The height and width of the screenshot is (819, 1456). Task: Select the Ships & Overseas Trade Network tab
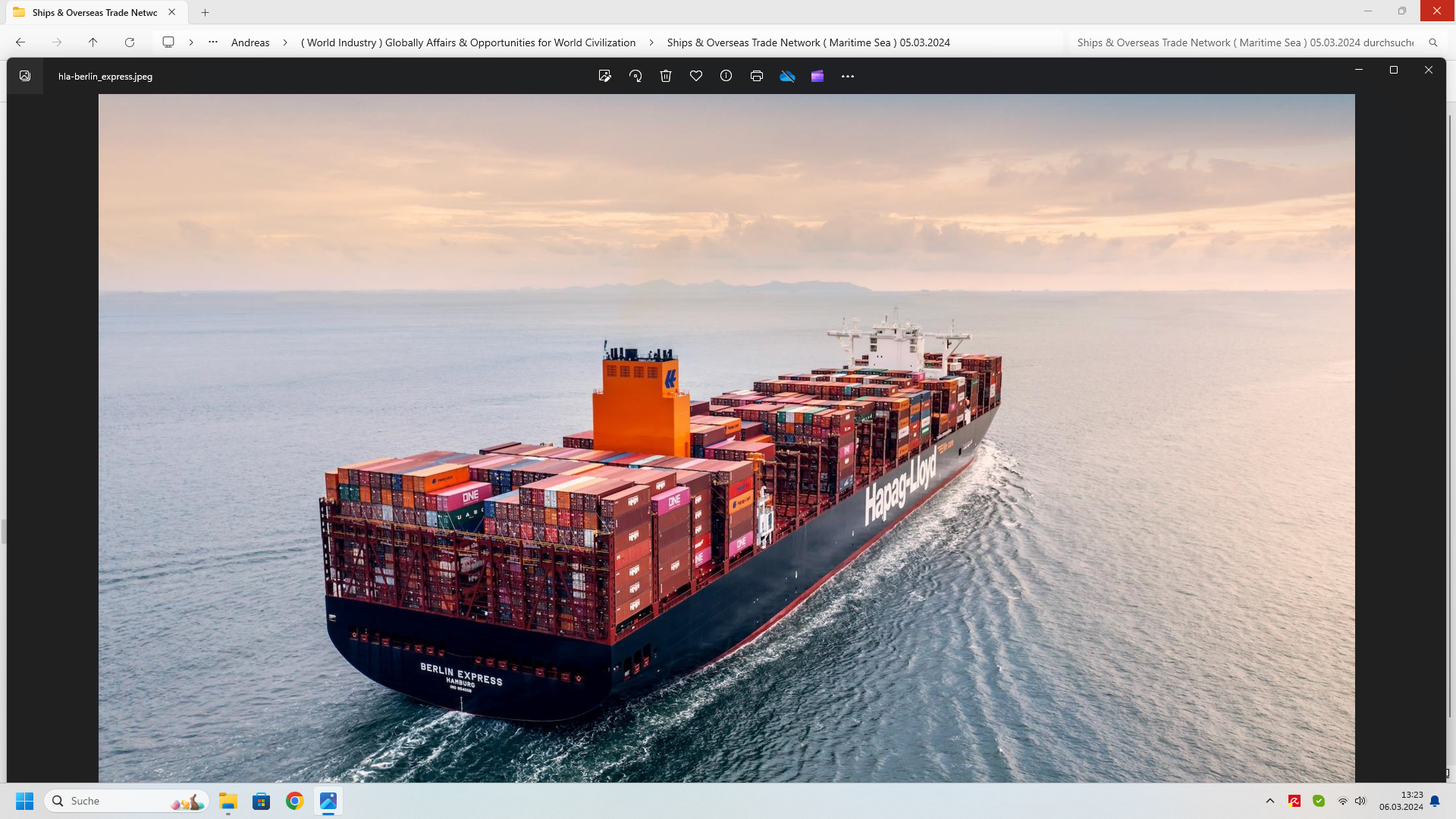[x=95, y=12]
